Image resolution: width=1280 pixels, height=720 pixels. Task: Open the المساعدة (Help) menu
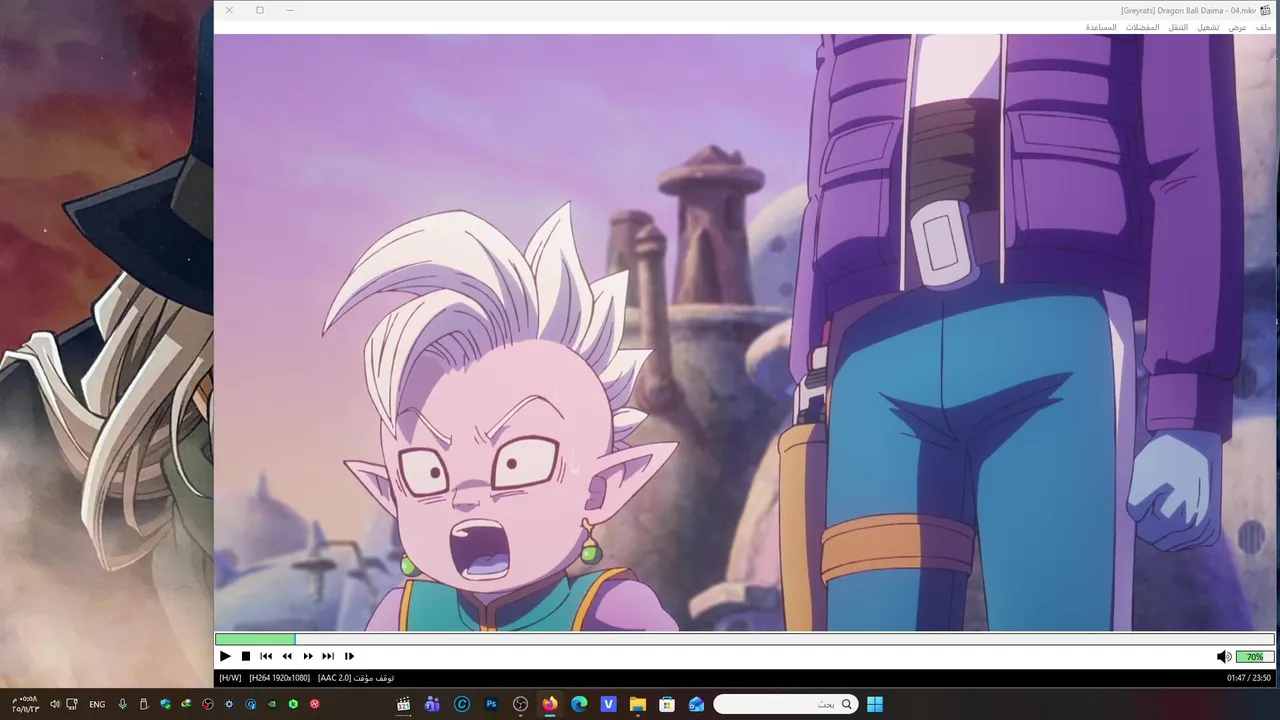(1102, 27)
